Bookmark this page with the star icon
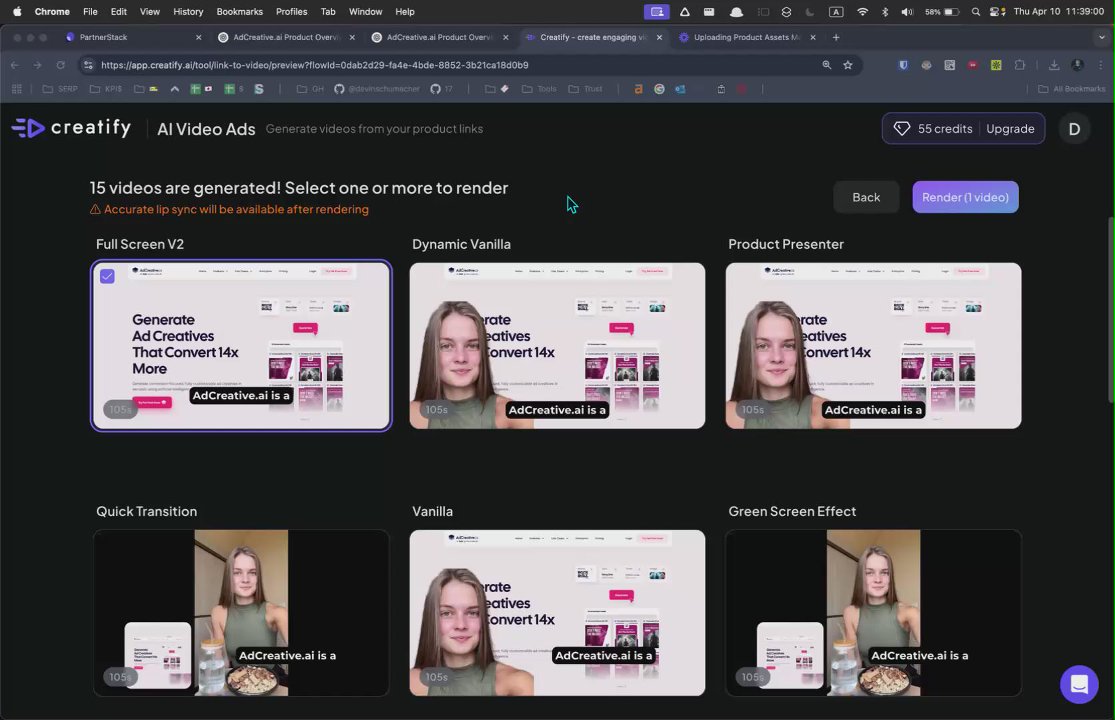This screenshot has height=720, width=1115. pyautogui.click(x=848, y=65)
